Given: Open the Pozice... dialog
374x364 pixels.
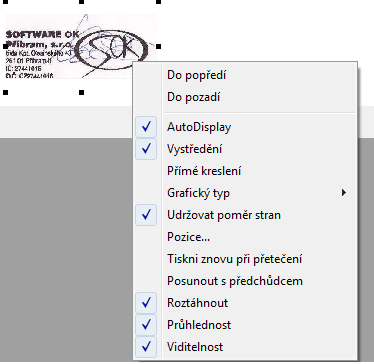Looking at the screenshot, I should [x=246, y=237].
